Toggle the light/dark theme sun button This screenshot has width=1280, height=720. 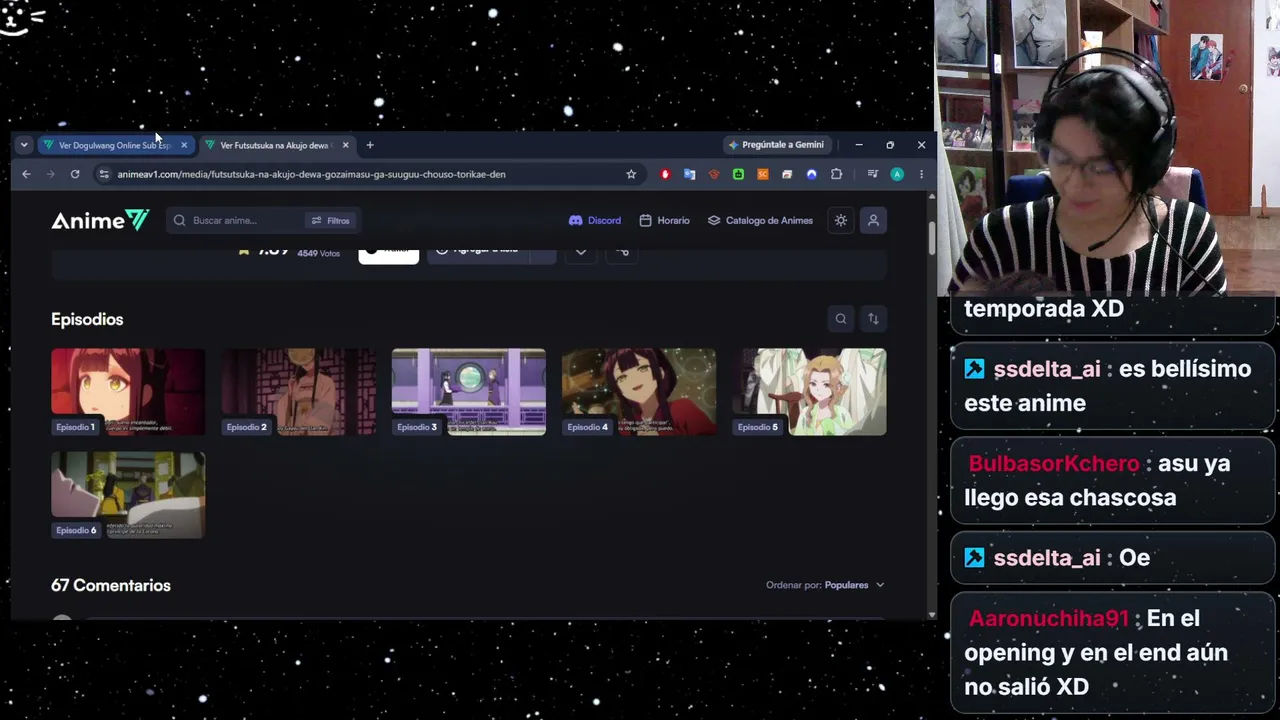coord(841,220)
